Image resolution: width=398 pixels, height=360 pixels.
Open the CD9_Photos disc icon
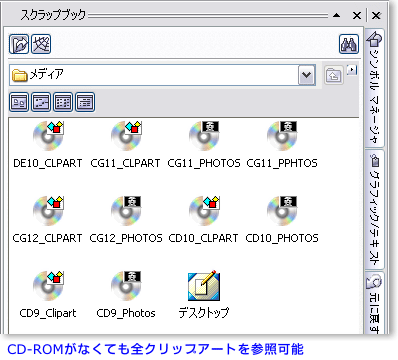126,286
